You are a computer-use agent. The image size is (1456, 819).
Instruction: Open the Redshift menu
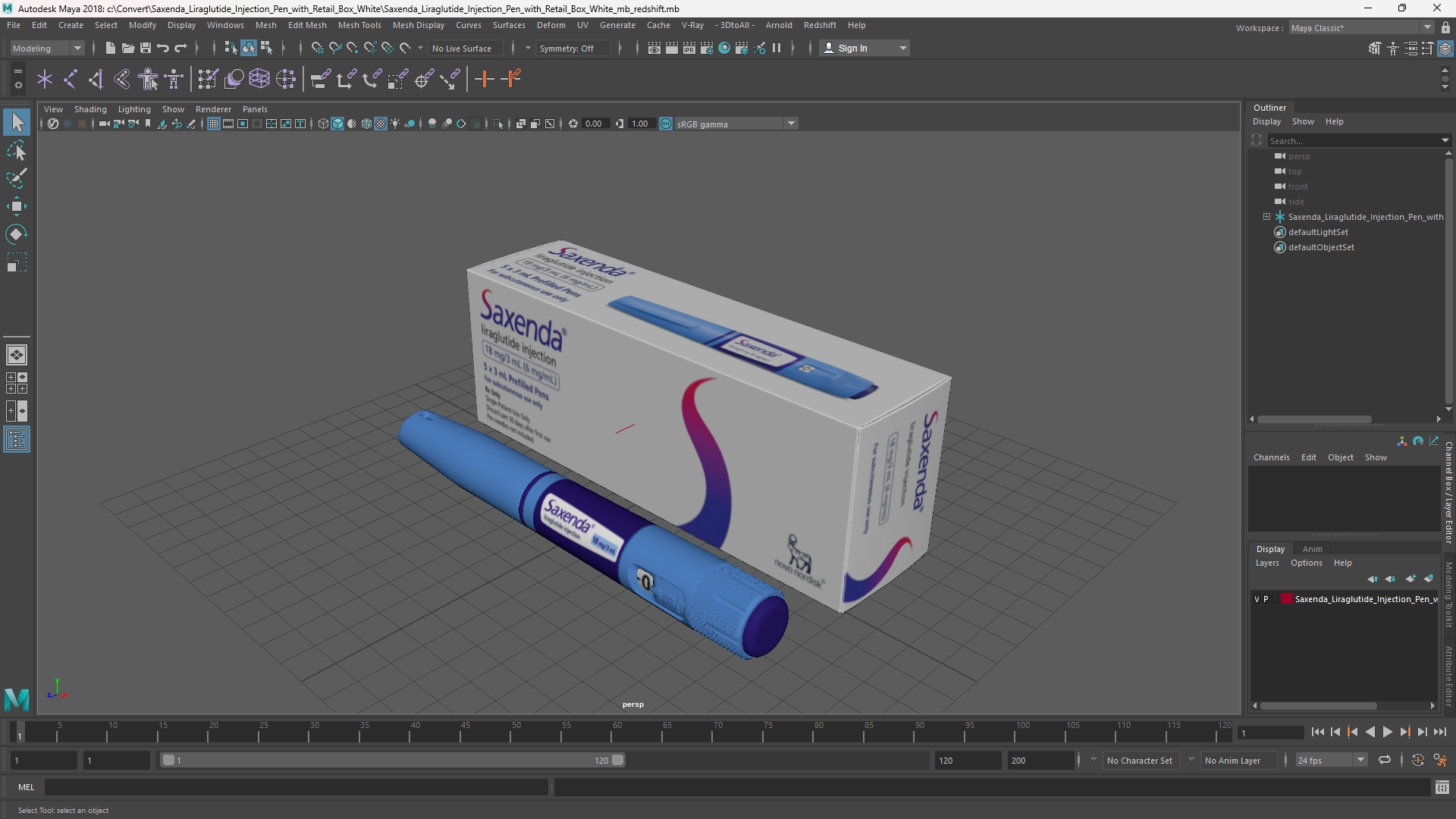(x=820, y=25)
